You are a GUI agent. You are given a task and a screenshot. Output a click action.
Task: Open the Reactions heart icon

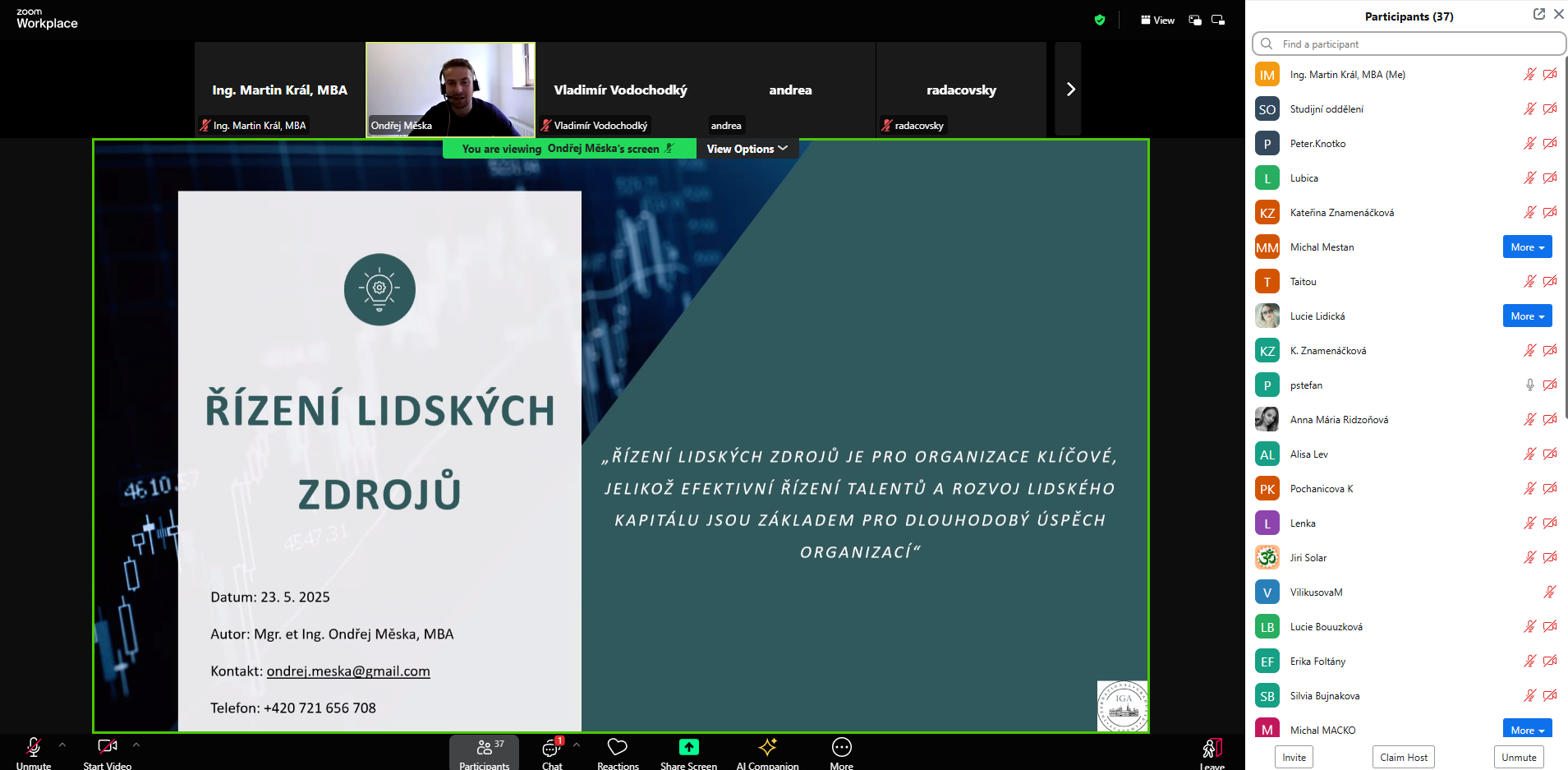click(x=617, y=747)
